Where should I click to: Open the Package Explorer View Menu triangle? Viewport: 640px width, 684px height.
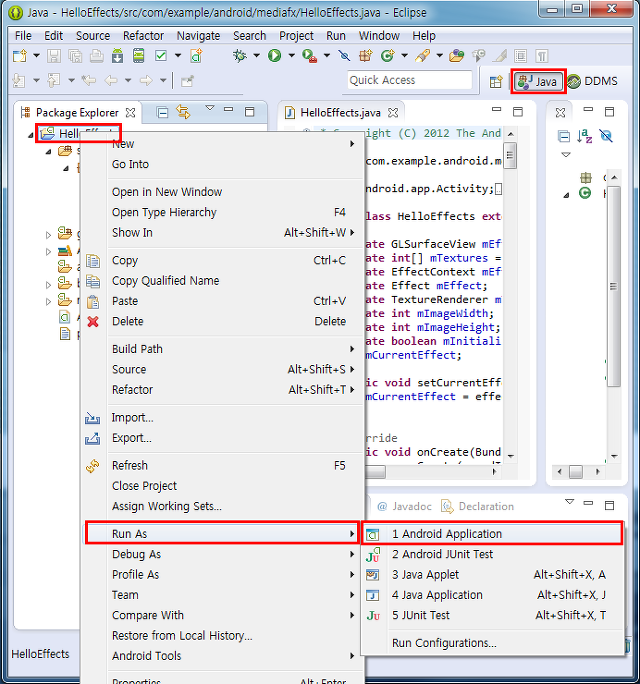[x=210, y=108]
